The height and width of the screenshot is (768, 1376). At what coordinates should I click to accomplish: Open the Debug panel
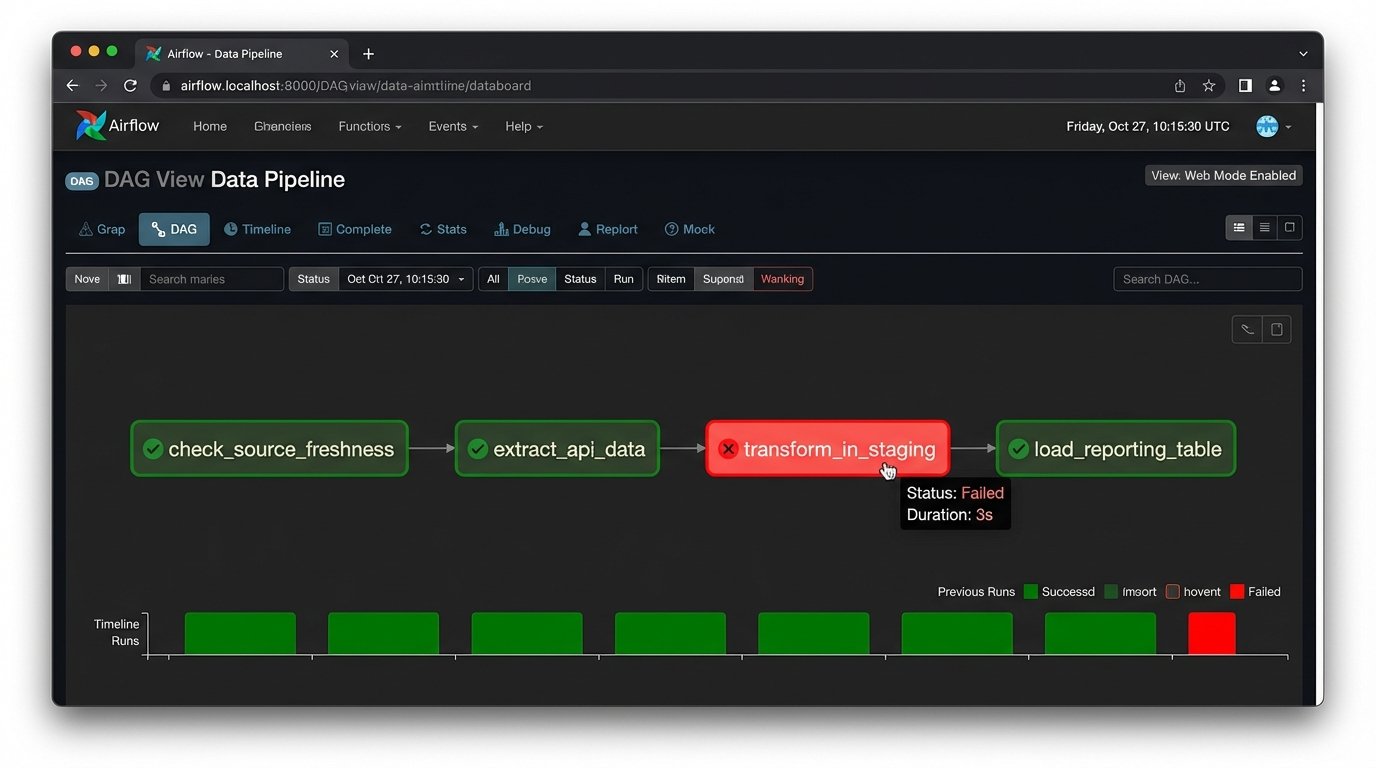click(522, 229)
